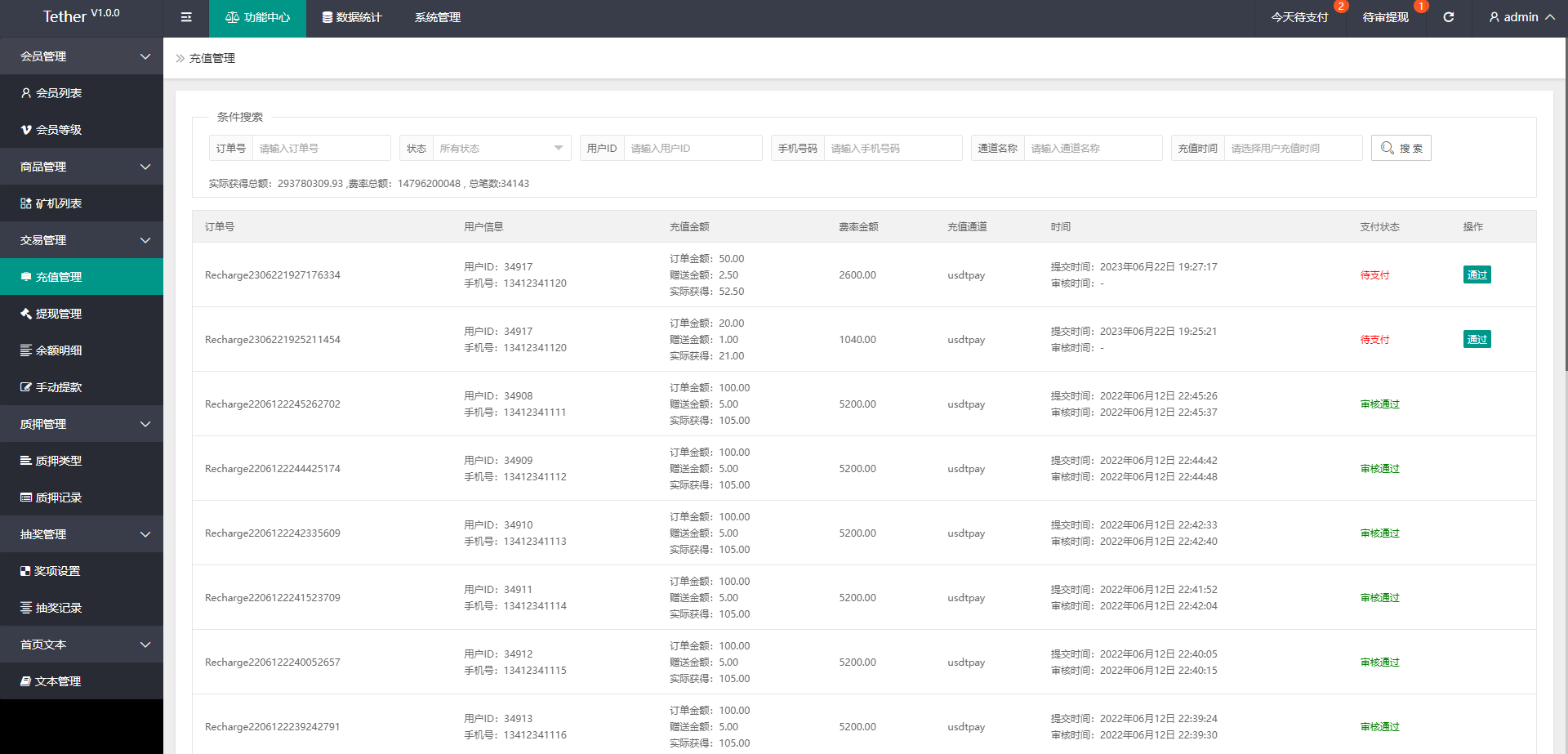
Task: Collapse the 首页文本 menu group
Action: click(82, 645)
